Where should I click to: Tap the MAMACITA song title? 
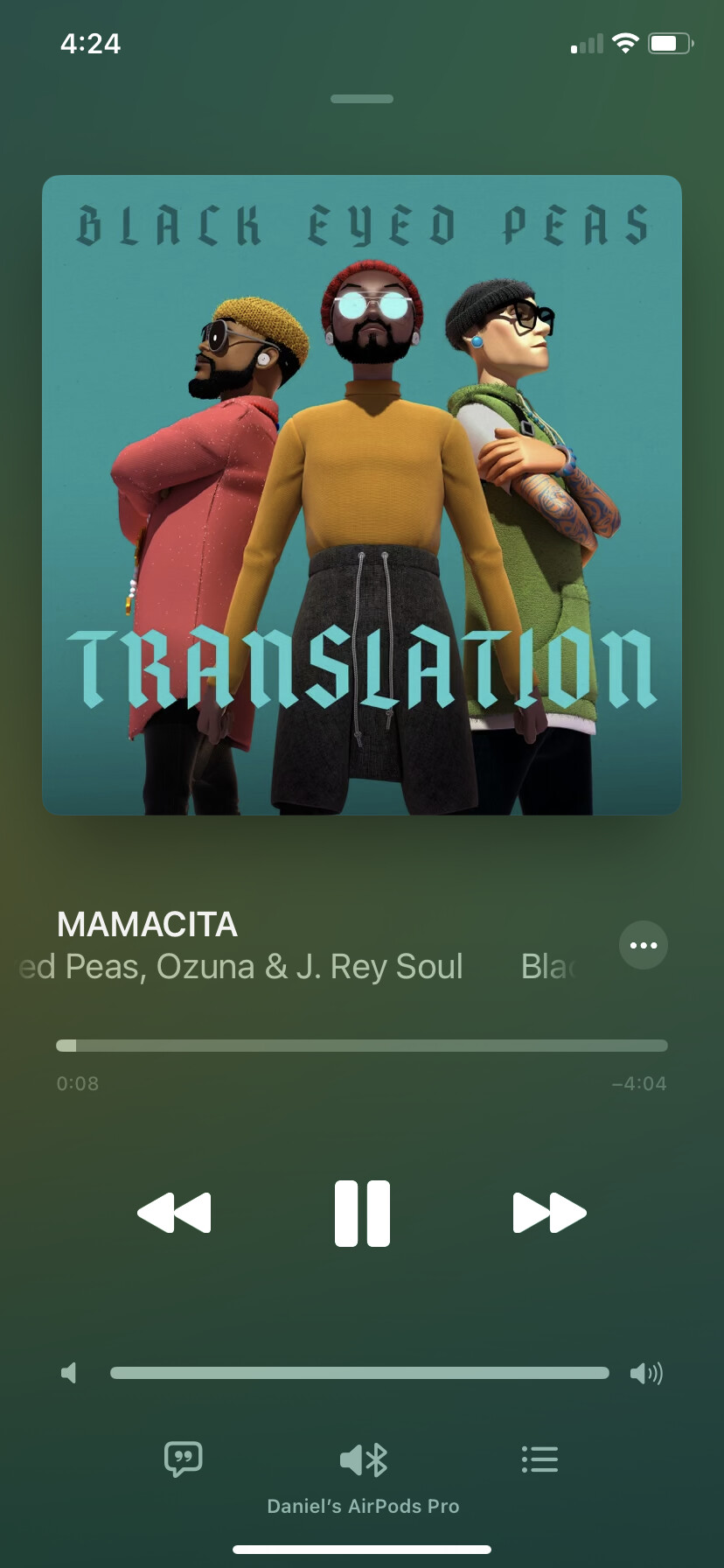pos(147,925)
